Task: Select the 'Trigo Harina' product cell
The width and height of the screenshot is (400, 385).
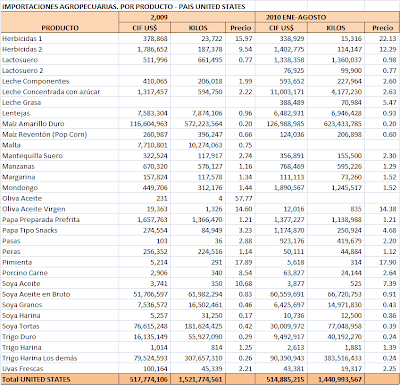Action: click(x=60, y=347)
